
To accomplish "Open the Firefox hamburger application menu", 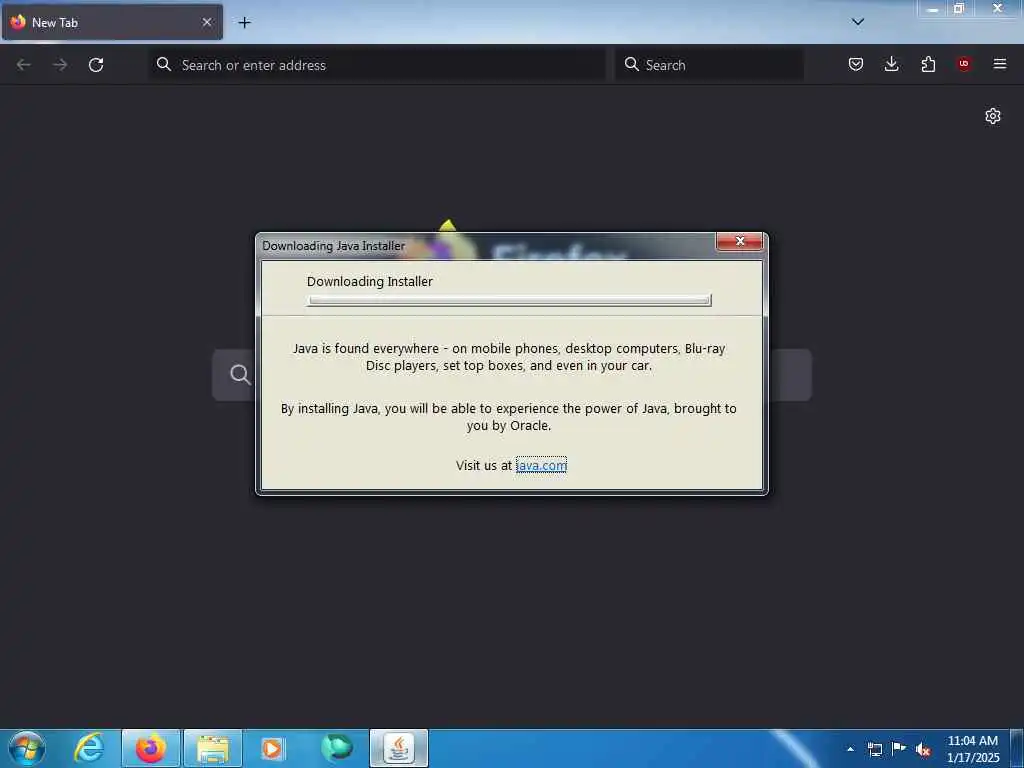I will [1000, 64].
